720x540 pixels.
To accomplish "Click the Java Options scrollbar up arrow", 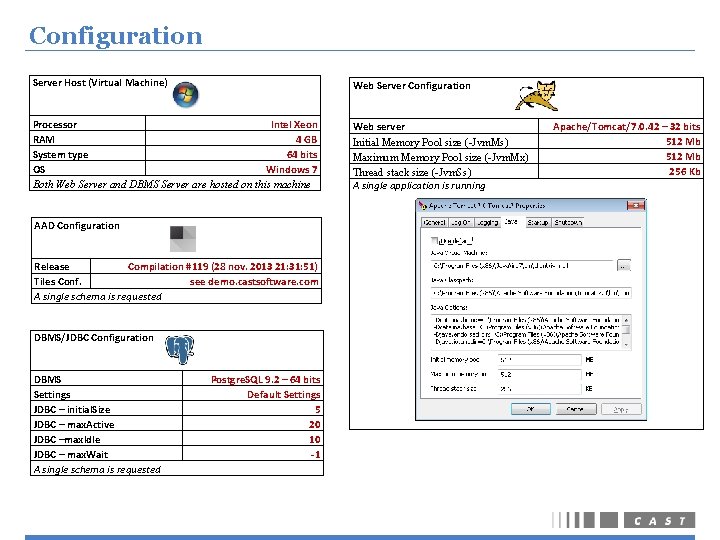I will [x=627, y=319].
